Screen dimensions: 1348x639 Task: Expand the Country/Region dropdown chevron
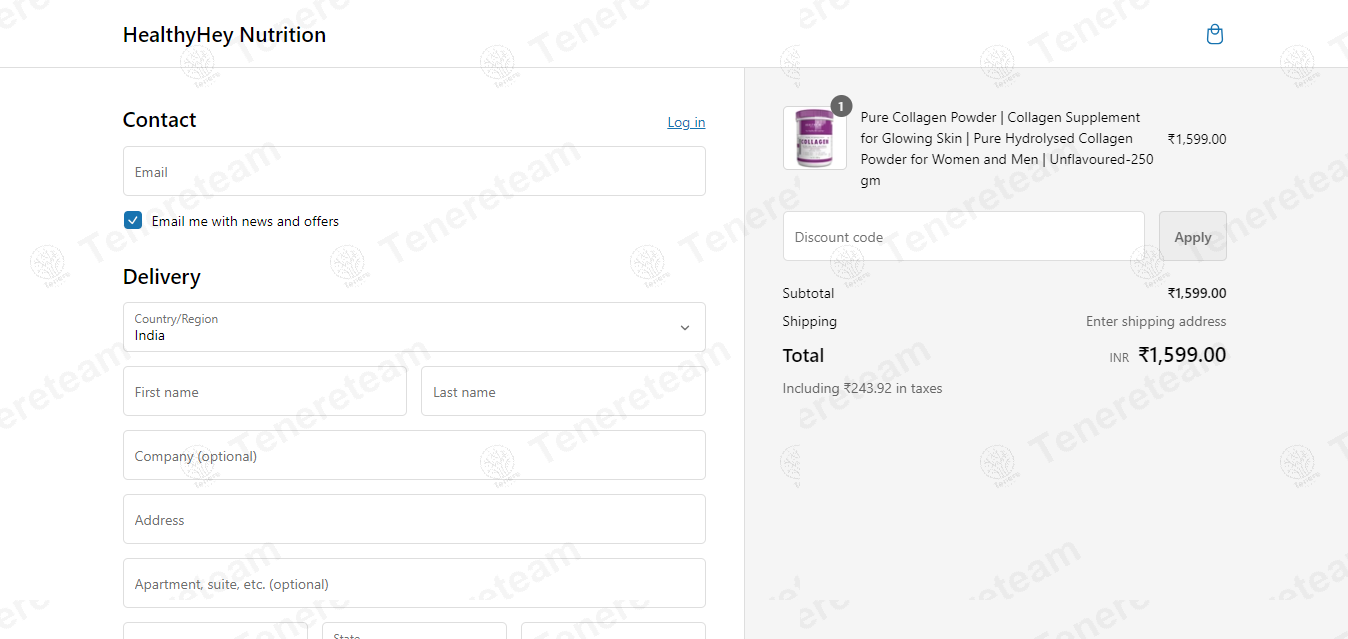click(684, 328)
